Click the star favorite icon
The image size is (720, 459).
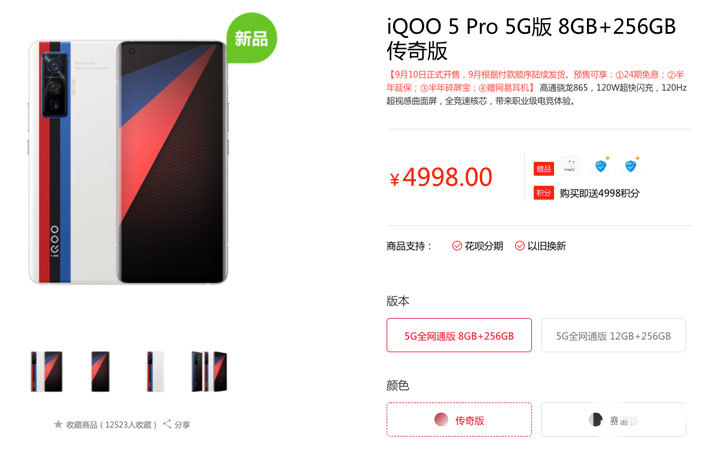(58, 424)
